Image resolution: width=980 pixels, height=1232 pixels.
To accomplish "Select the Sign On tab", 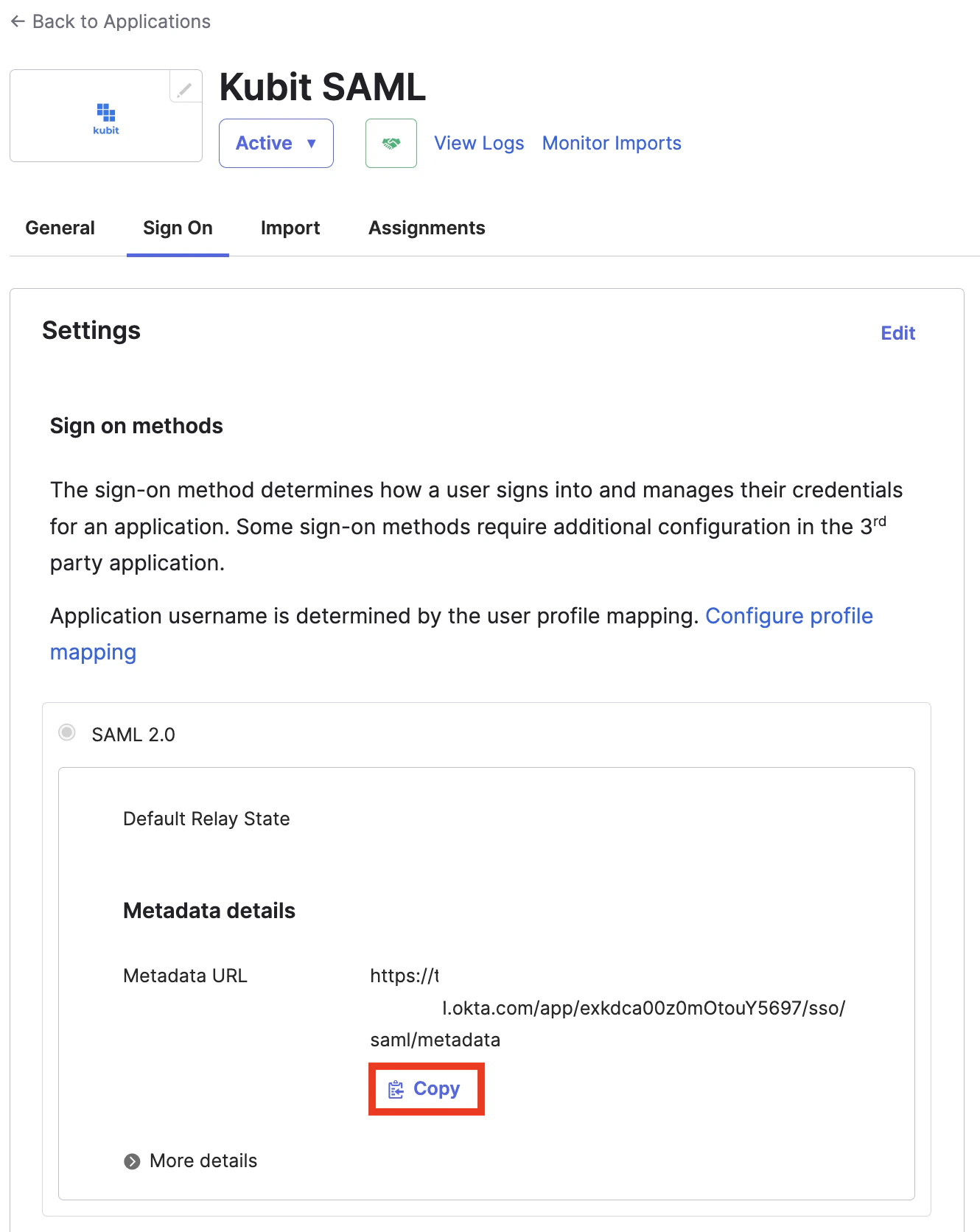I will (178, 228).
